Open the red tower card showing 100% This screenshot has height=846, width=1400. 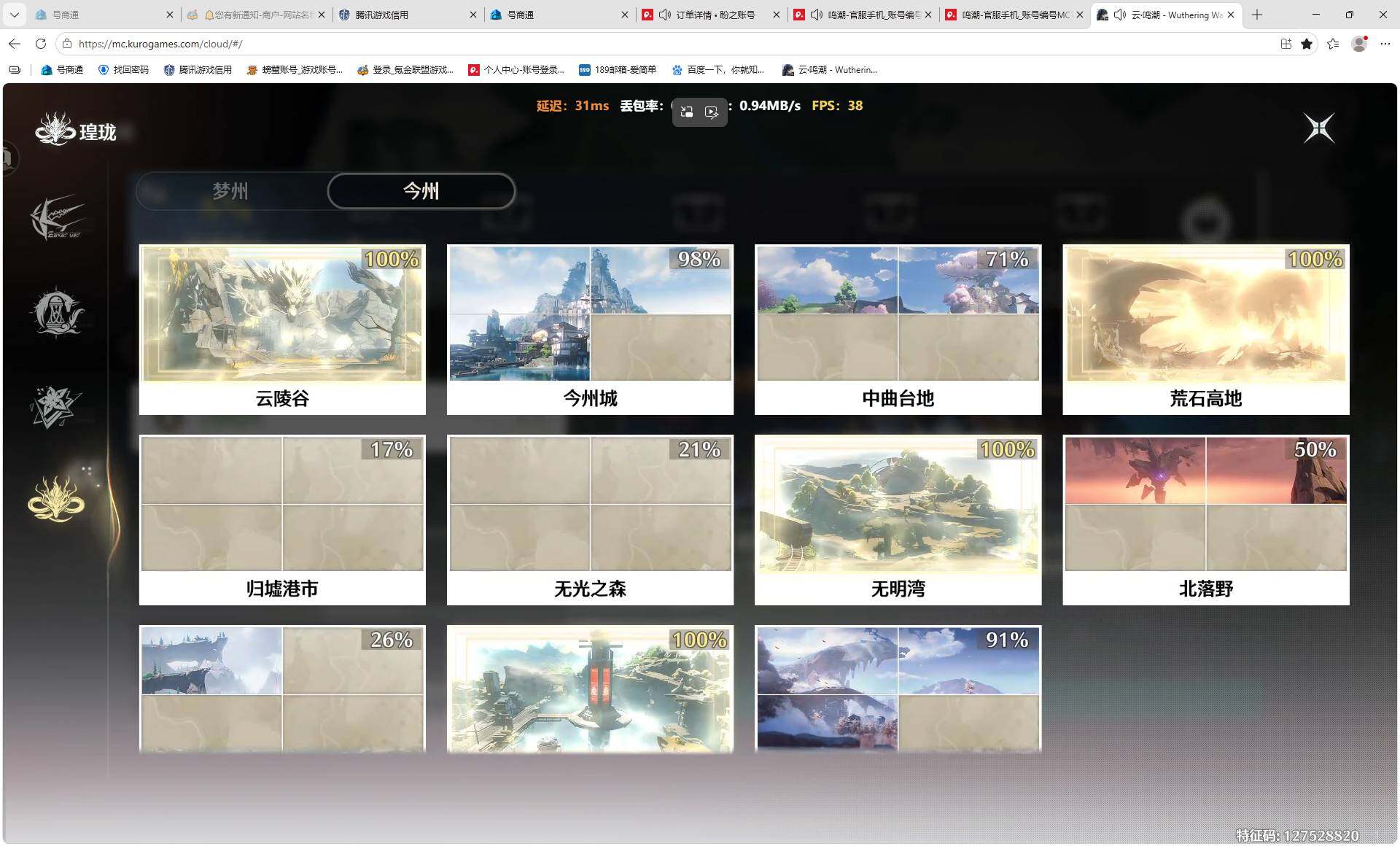(x=590, y=689)
